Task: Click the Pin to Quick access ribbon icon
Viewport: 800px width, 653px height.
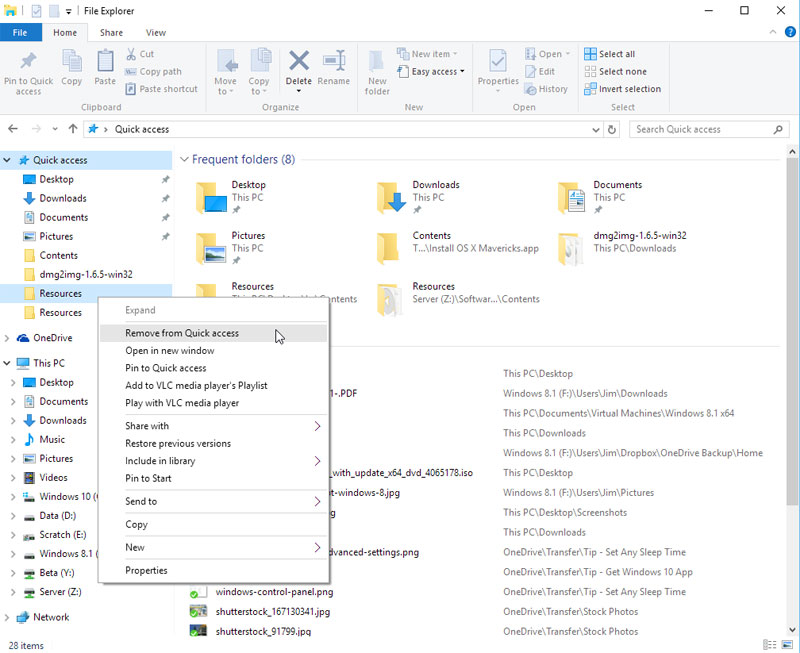Action: 29,73
